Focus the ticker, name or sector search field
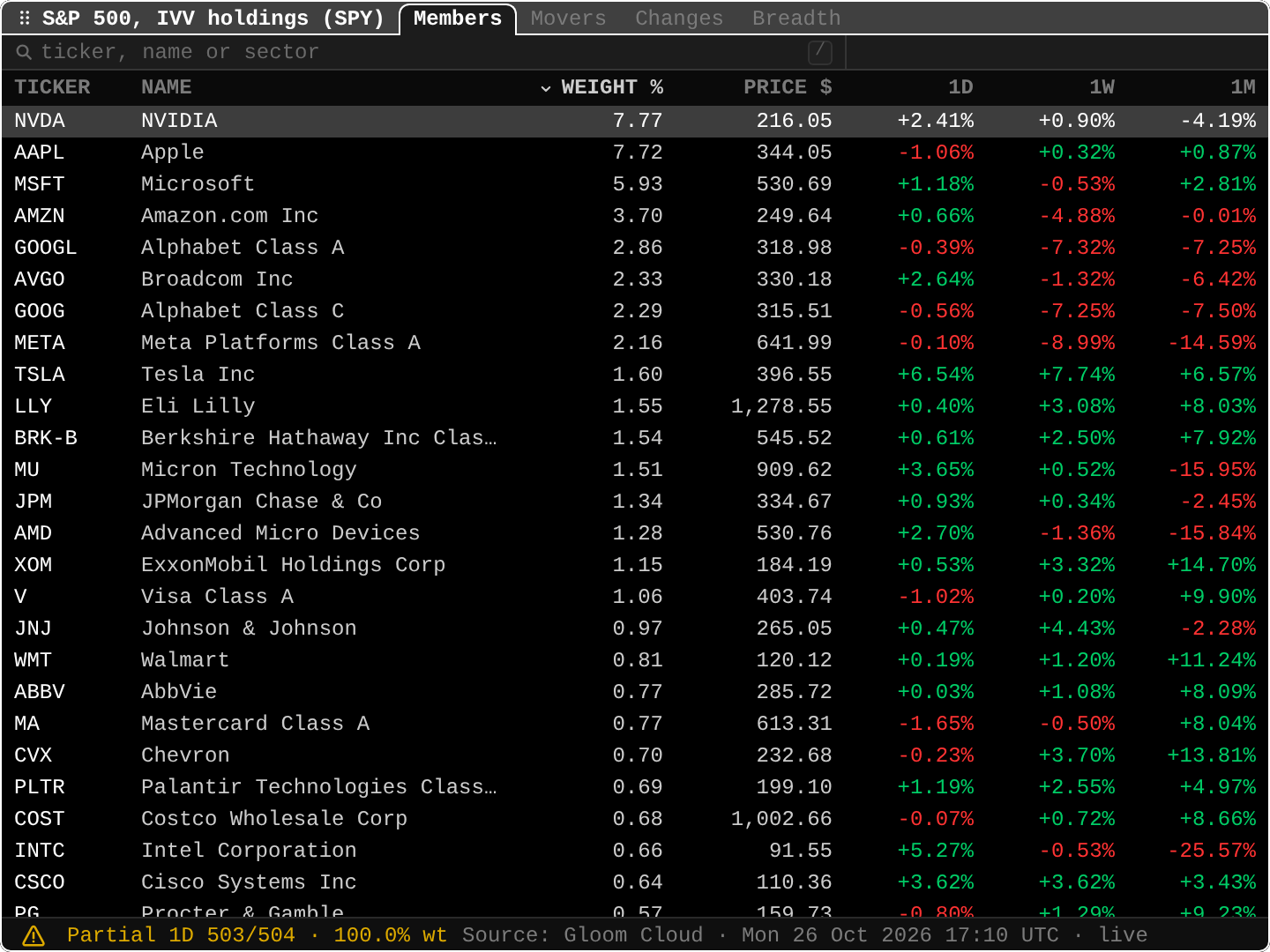The image size is (1270, 952). pos(423,52)
